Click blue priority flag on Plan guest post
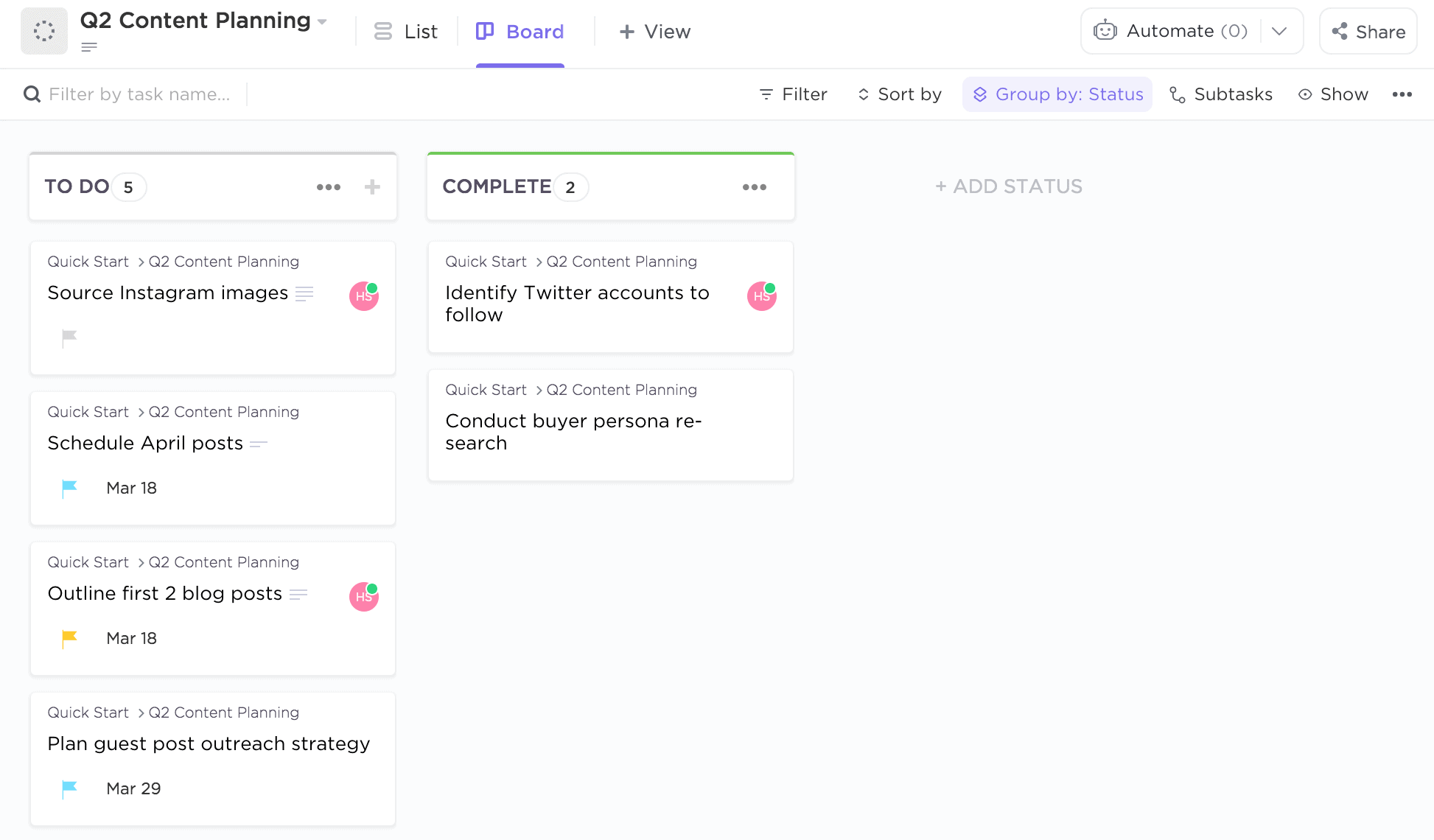 (69, 789)
